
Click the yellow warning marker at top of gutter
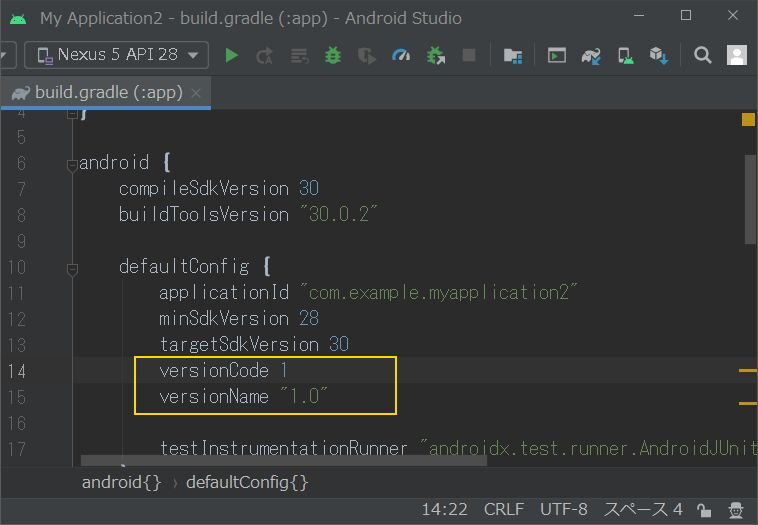[748, 119]
